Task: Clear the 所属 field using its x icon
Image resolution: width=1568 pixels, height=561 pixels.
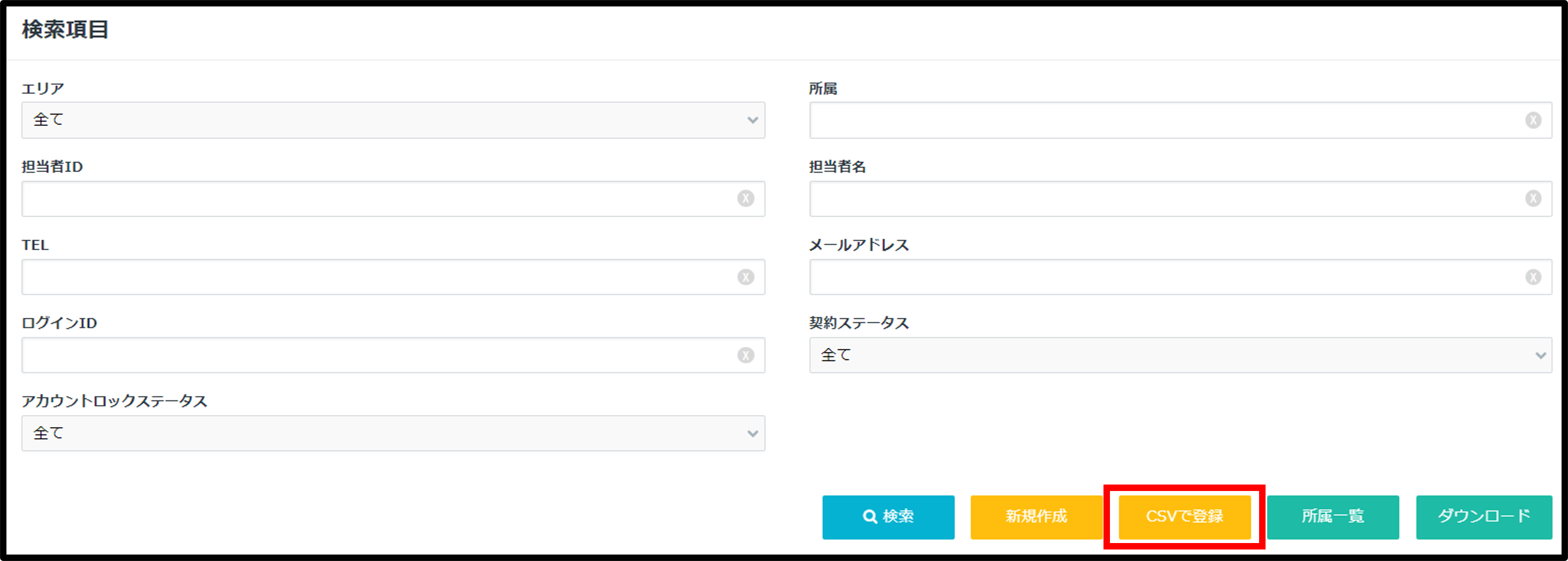Action: 1534,120
